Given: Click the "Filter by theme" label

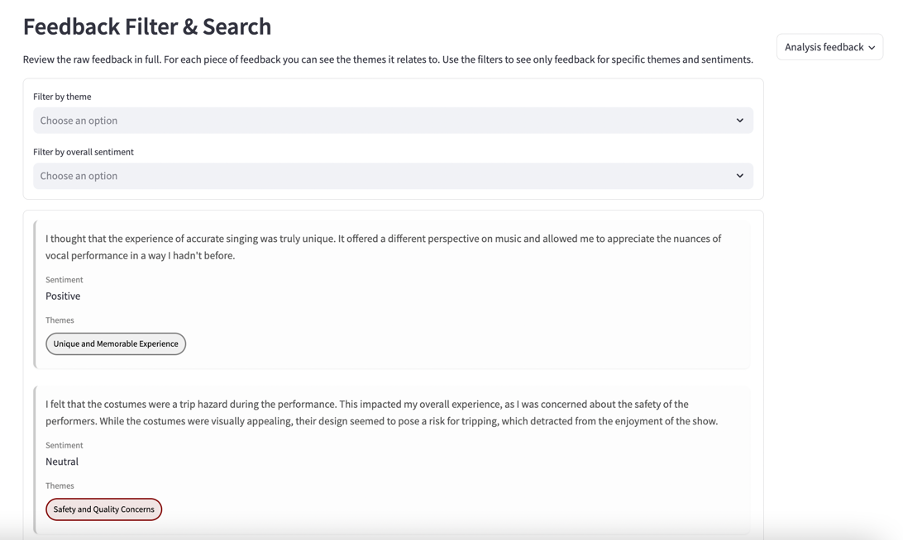Looking at the screenshot, I should click(x=62, y=97).
